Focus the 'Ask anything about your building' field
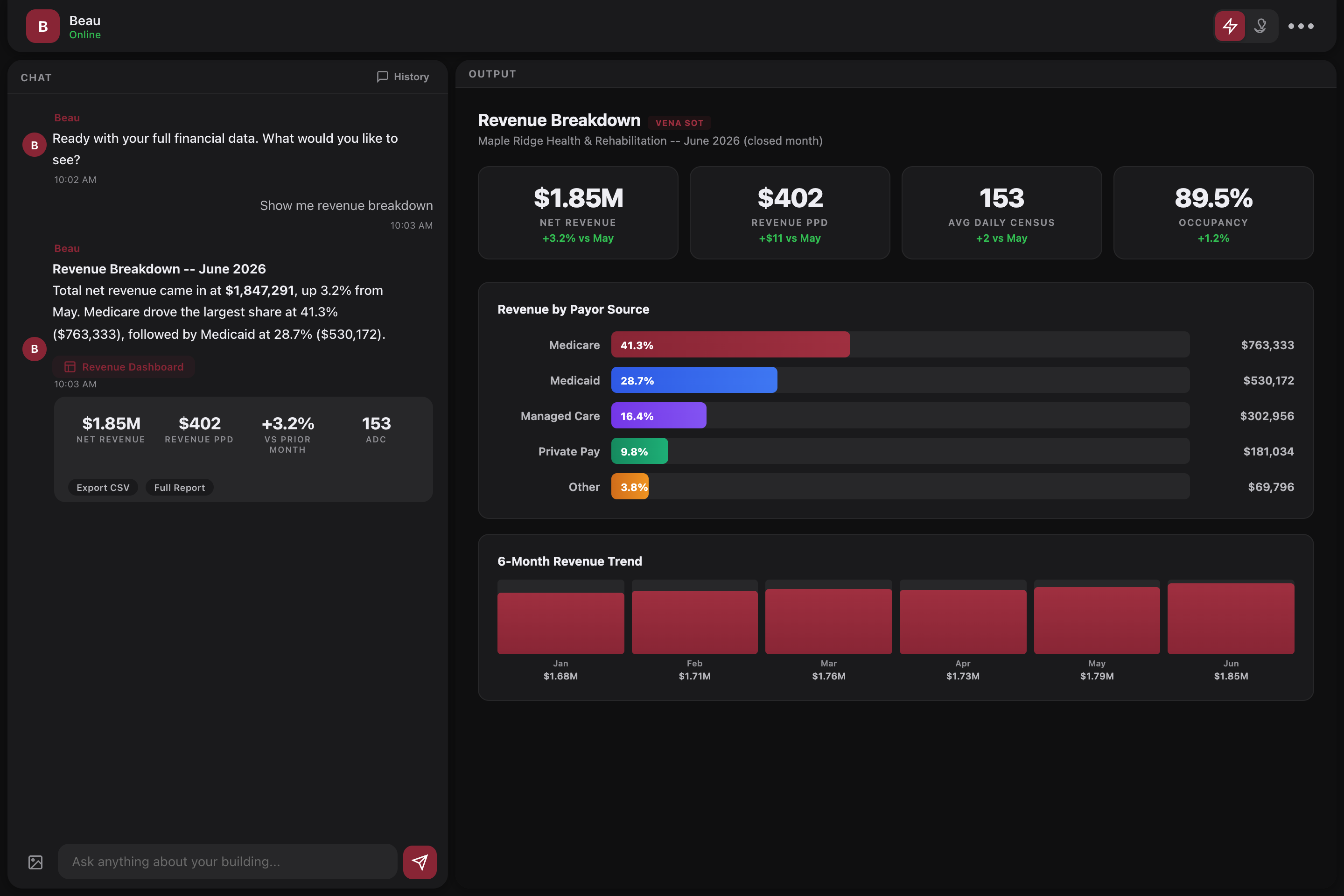 coord(227,862)
